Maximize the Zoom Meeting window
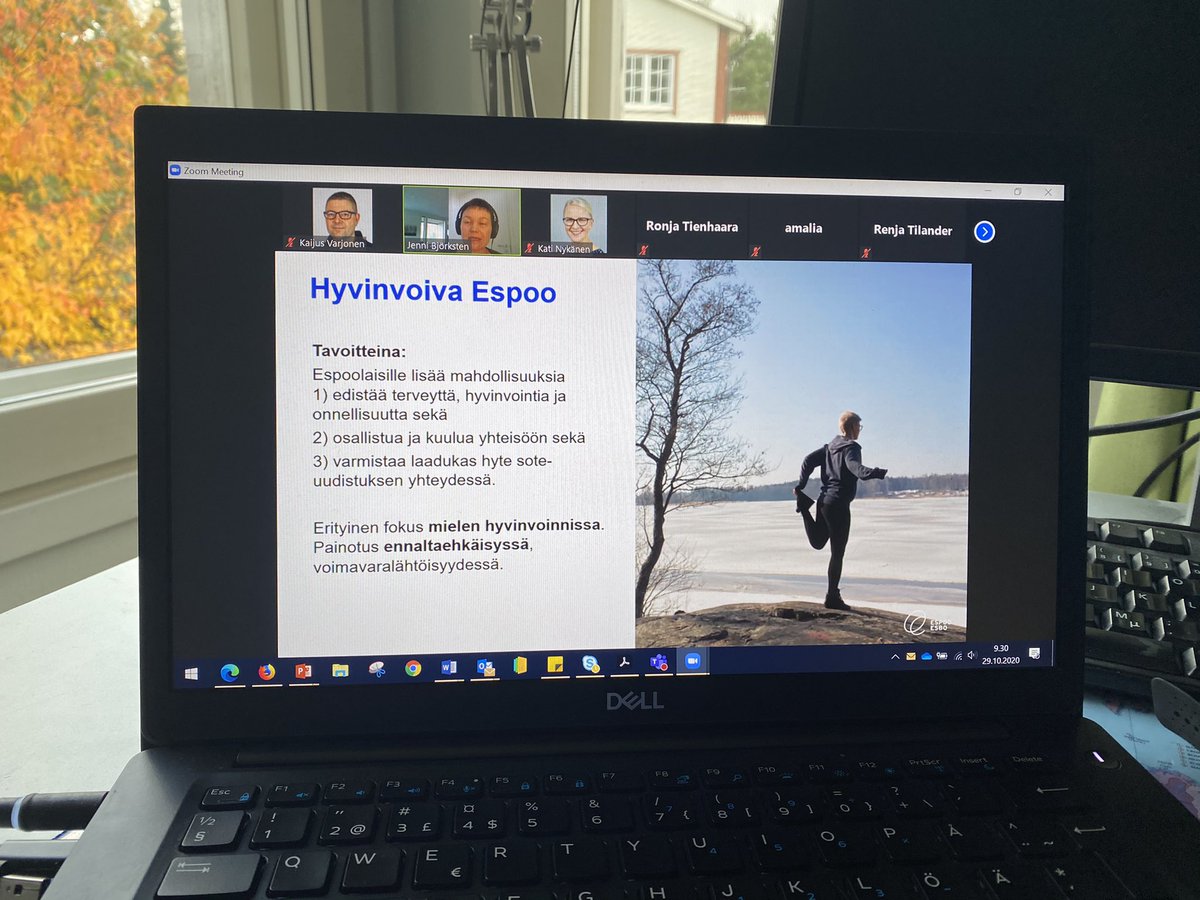 pos(1018,191)
